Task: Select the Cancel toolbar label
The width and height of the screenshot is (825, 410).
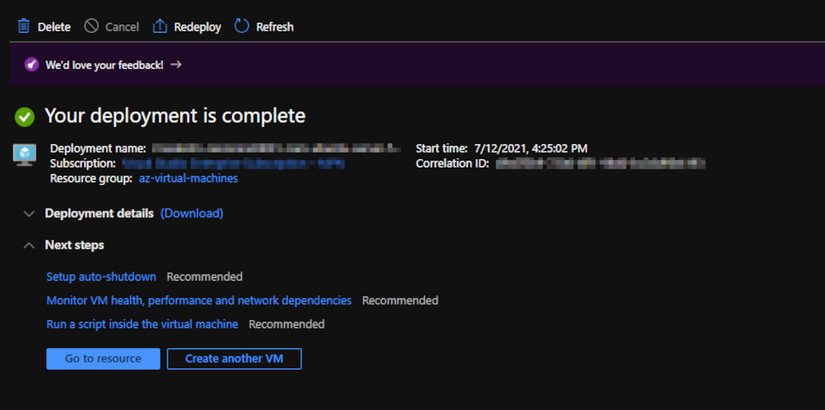Action: tap(122, 27)
